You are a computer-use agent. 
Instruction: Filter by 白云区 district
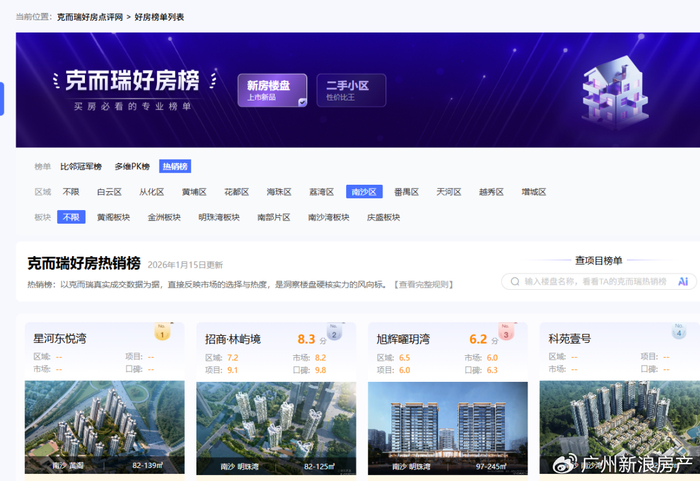click(109, 192)
